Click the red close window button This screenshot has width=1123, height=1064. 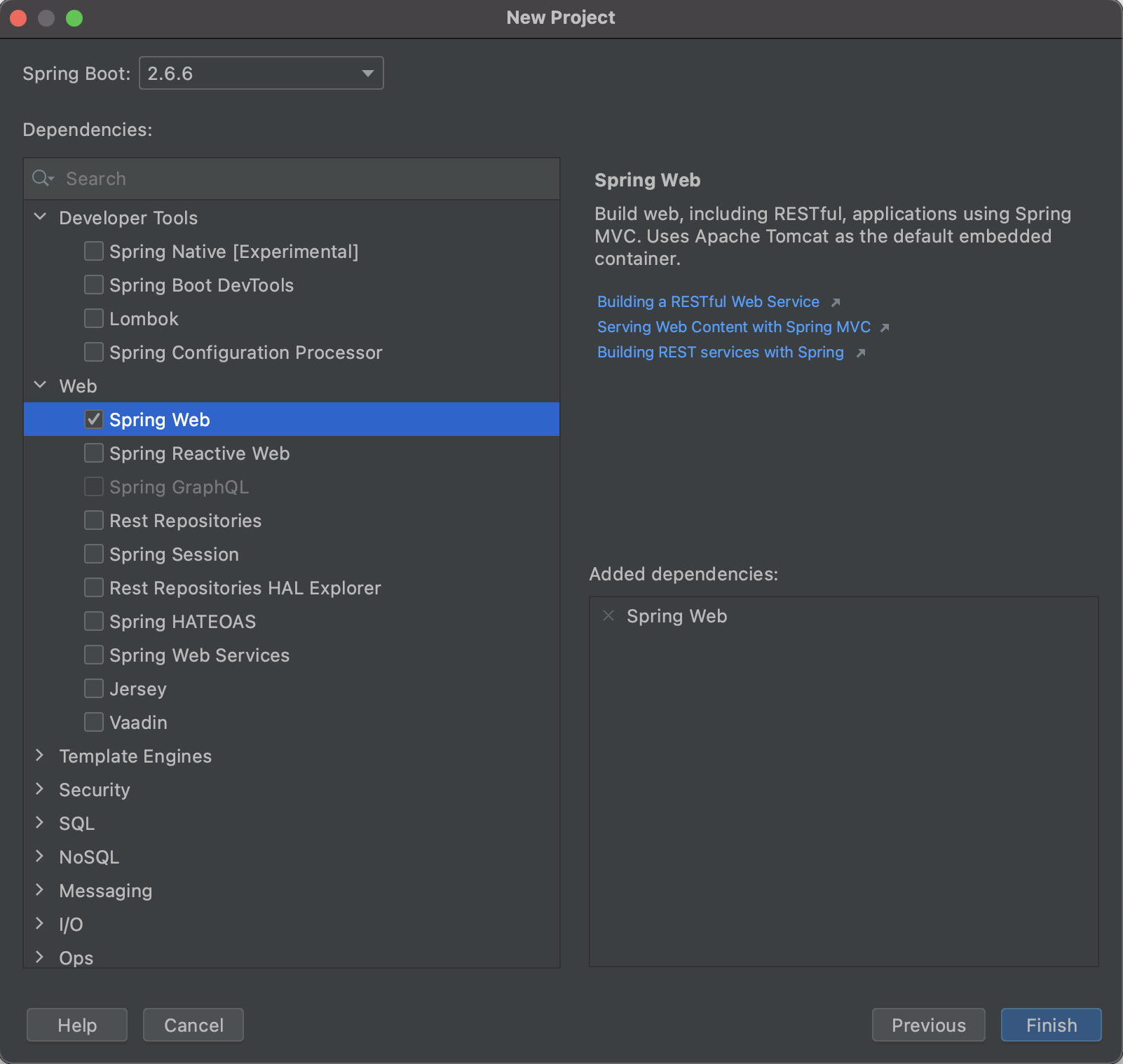point(18,18)
